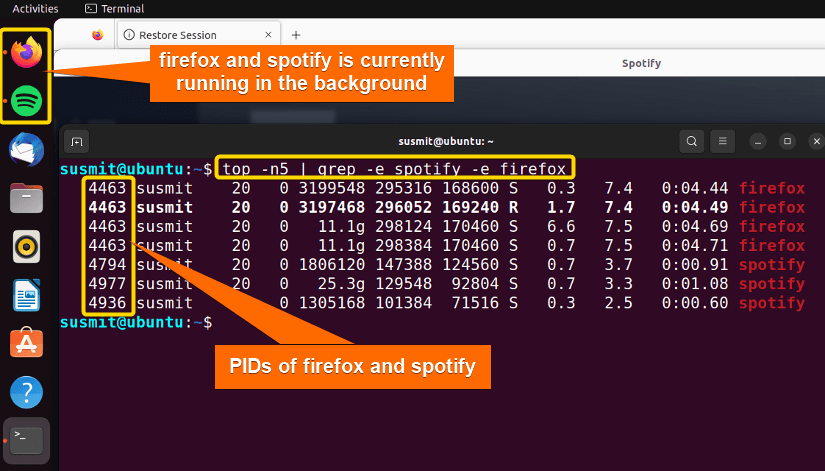Select PID 4977 in the output

107,284
